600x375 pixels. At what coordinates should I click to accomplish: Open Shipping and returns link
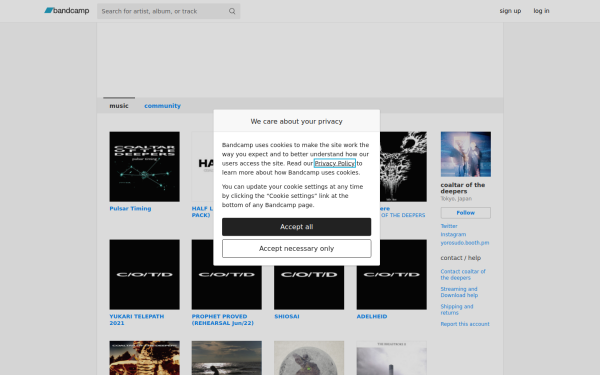457,310
